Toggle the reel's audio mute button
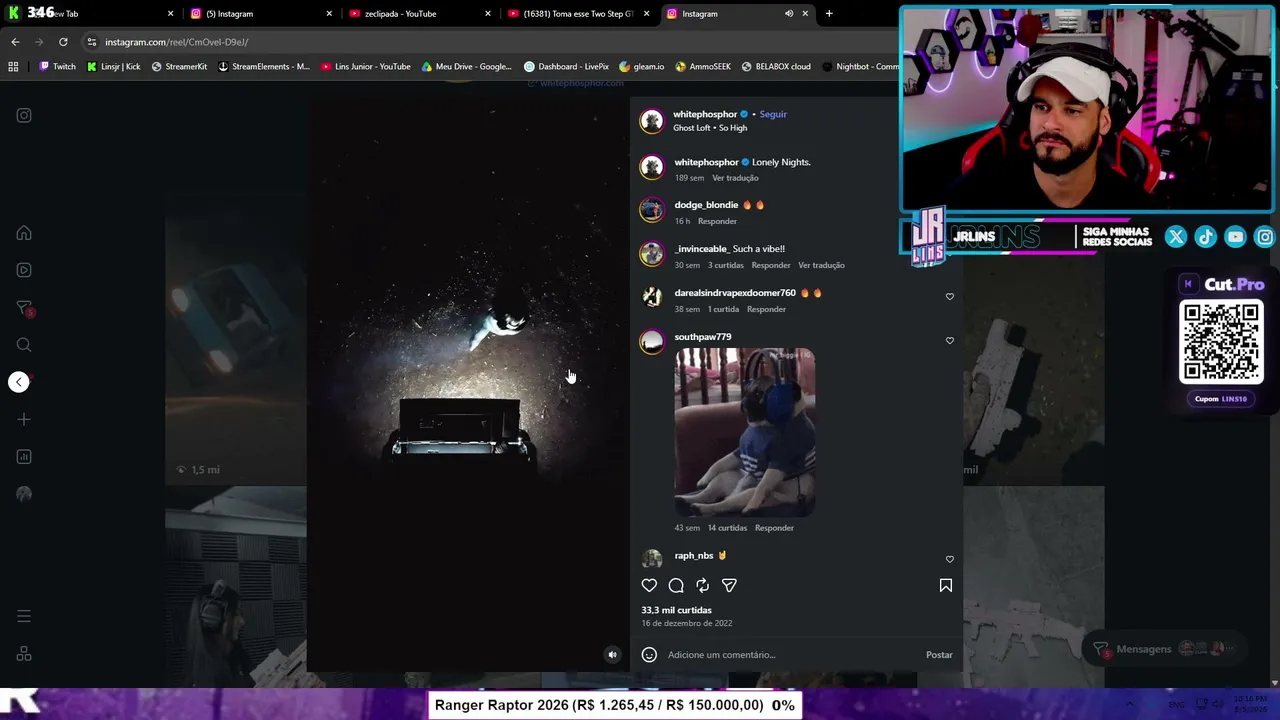The image size is (1280, 720). click(613, 655)
